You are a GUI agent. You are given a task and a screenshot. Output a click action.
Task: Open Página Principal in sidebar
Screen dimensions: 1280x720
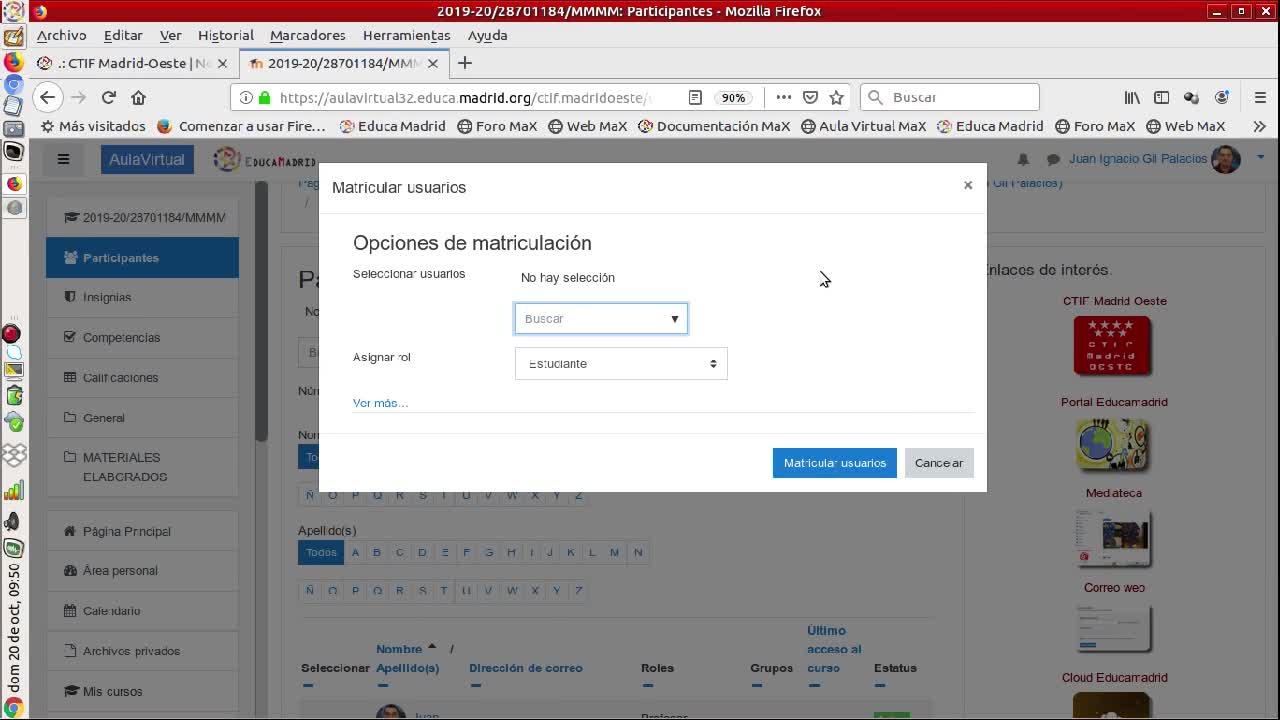click(142, 531)
